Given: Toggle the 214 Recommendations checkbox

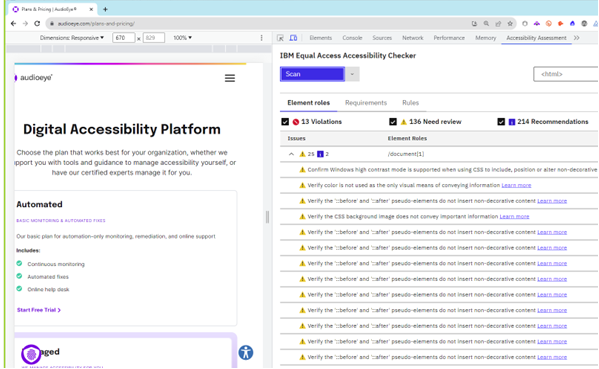Looking at the screenshot, I should tap(501, 122).
